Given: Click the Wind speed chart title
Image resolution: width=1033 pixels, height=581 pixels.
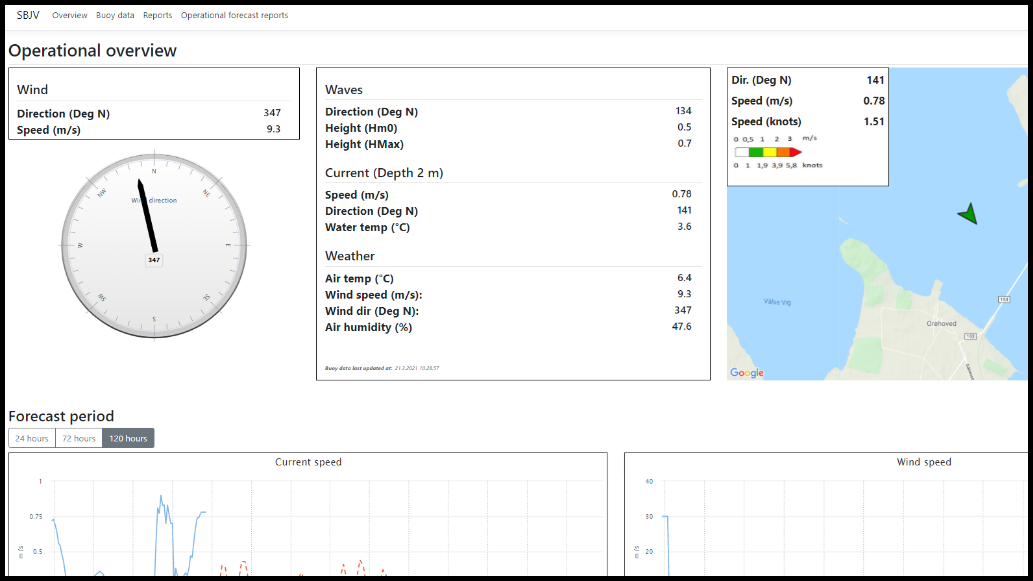Looking at the screenshot, I should pos(923,462).
